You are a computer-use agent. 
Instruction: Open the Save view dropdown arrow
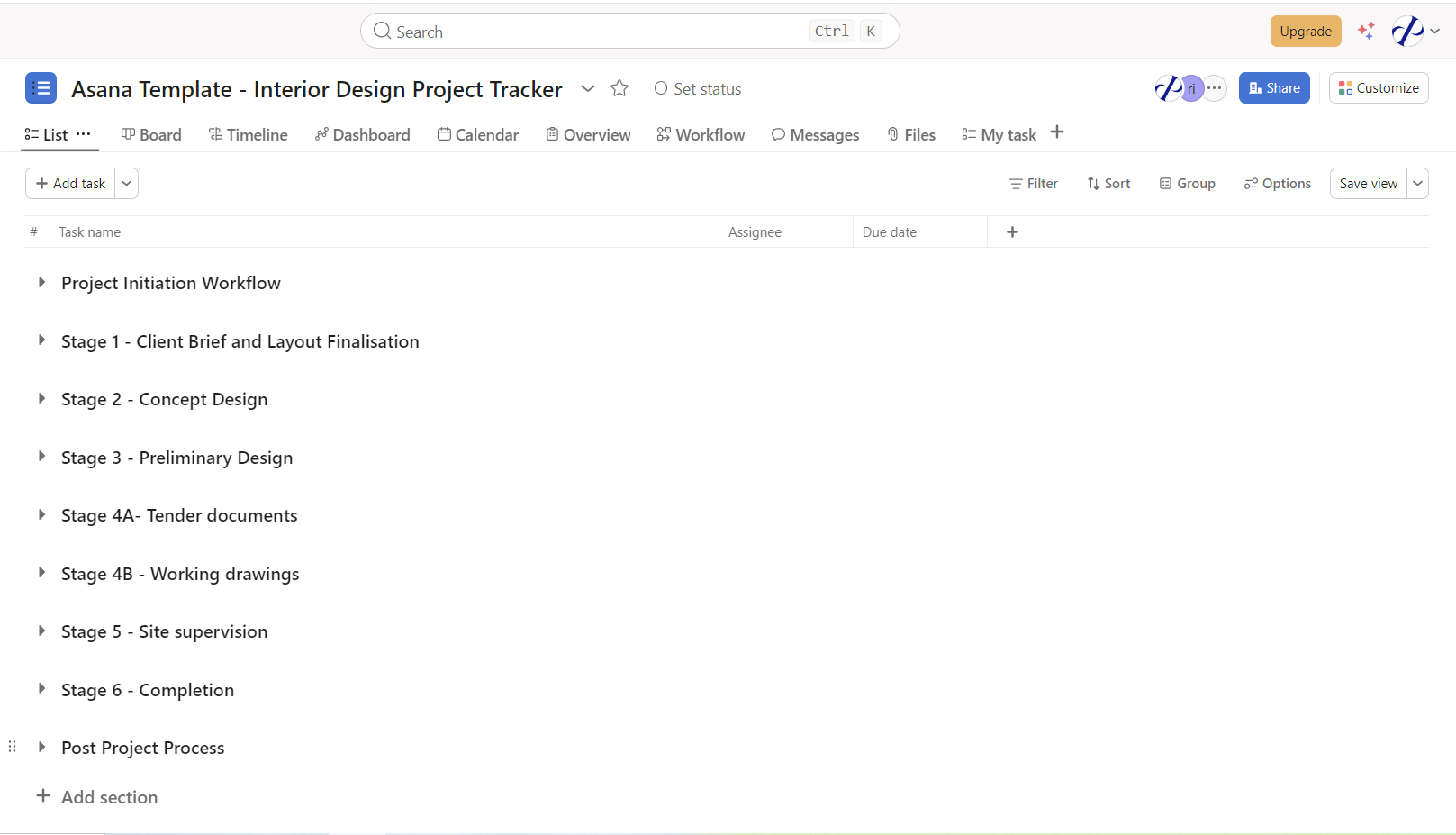1417,184
